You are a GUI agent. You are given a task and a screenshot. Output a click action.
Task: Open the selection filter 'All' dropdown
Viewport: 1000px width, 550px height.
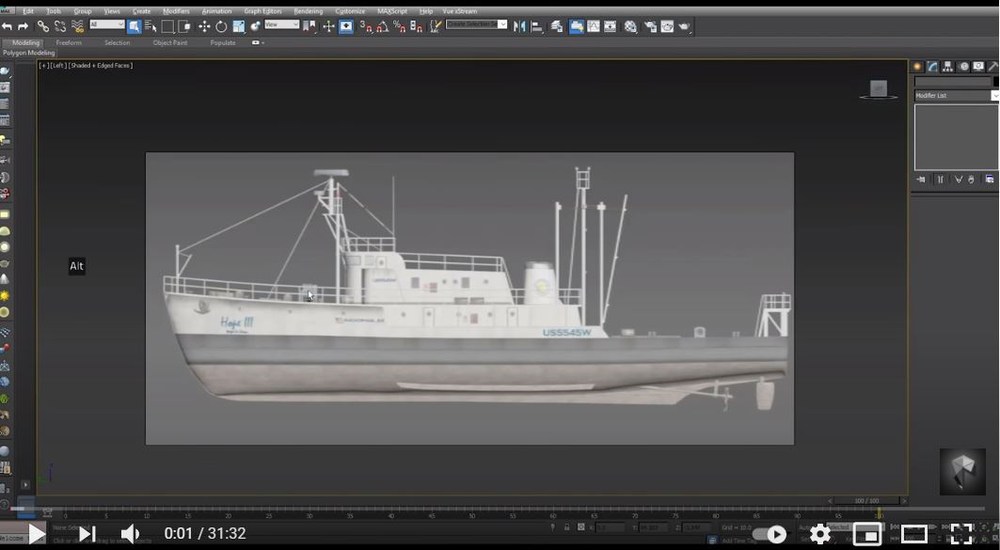(x=107, y=24)
